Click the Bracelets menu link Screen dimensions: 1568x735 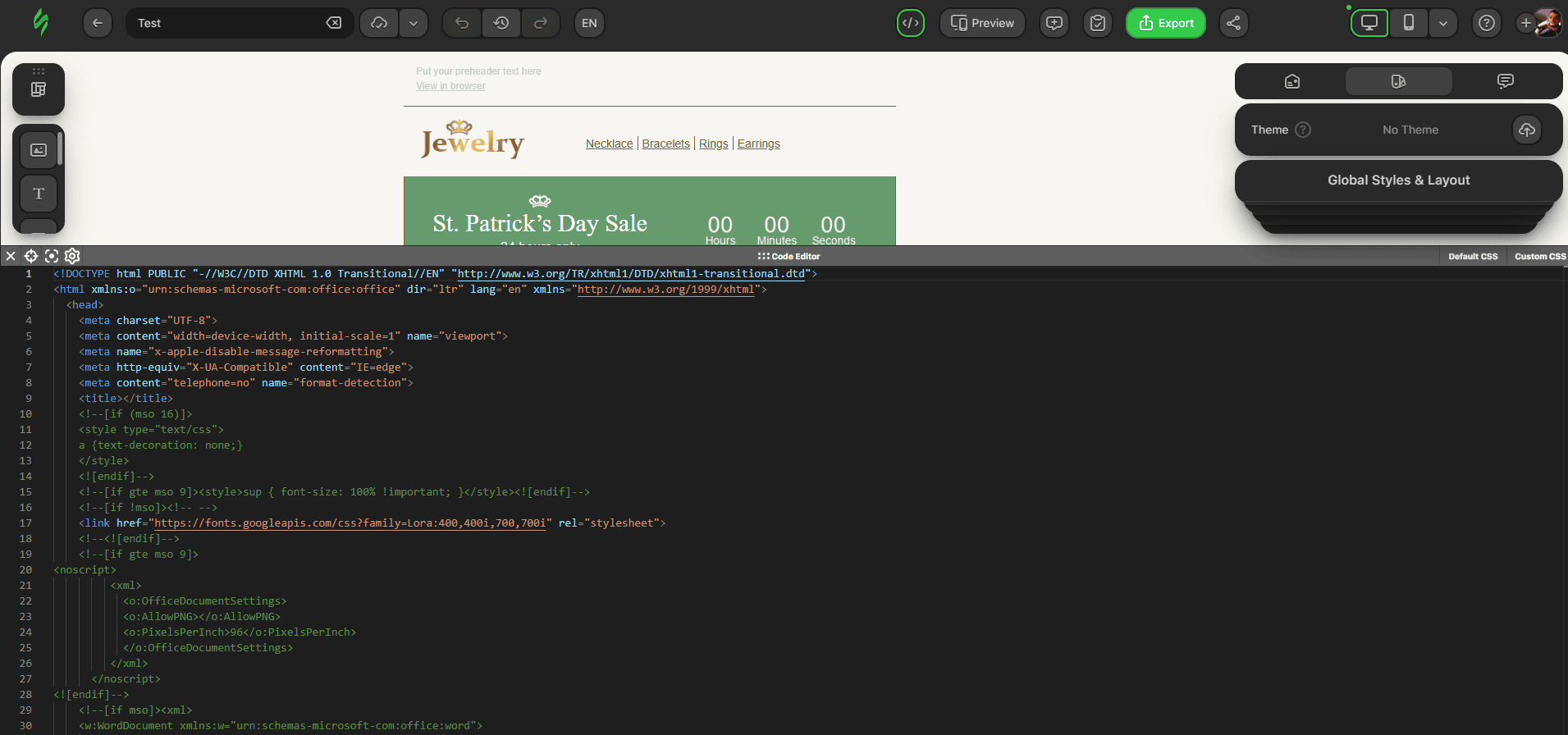tap(665, 144)
